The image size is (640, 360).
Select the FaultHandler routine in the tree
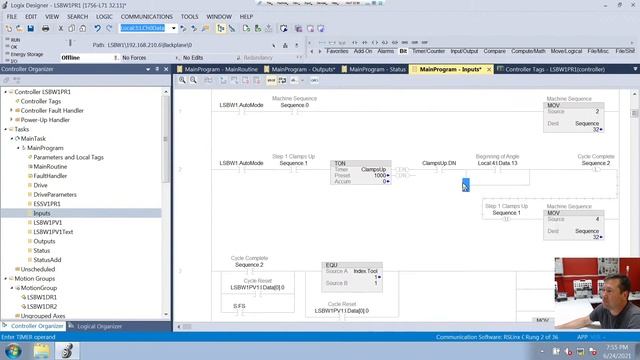tap(50, 176)
